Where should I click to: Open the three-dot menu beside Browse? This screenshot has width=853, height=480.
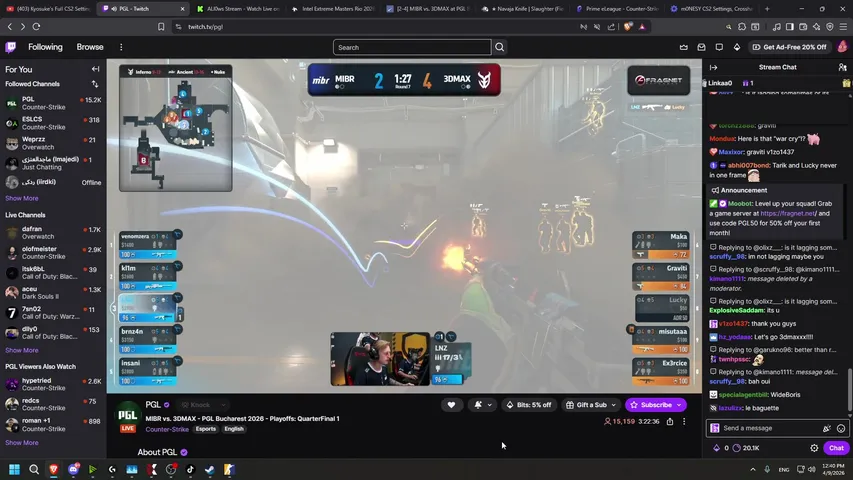pos(121,47)
